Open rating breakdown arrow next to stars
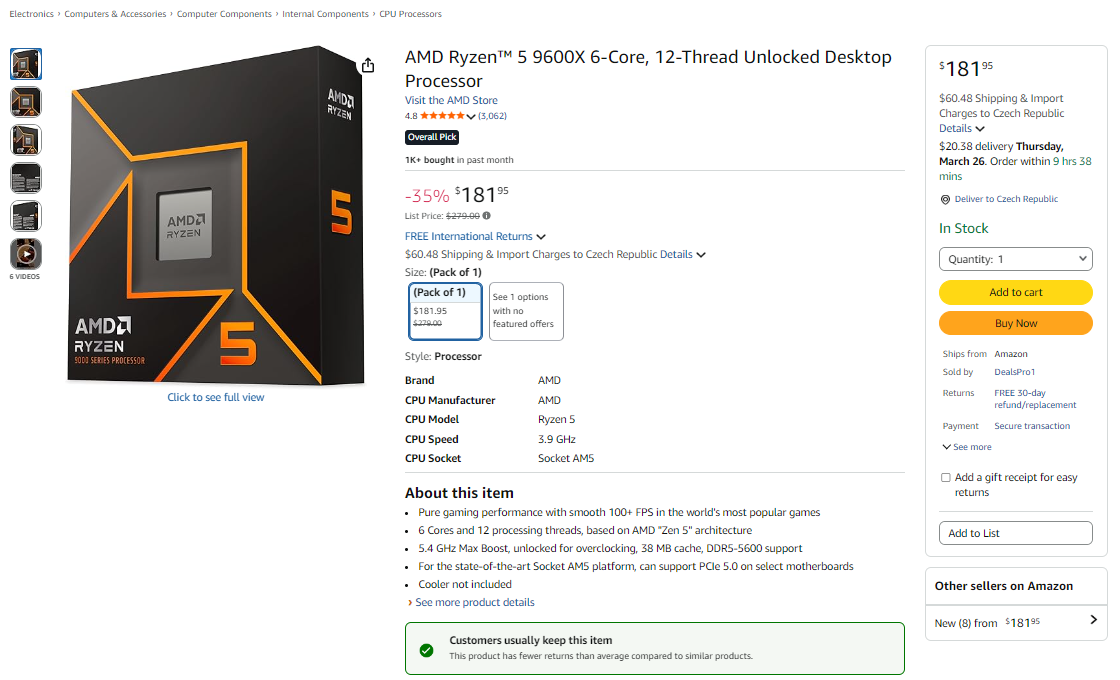The image size is (1120, 680). tap(471, 117)
